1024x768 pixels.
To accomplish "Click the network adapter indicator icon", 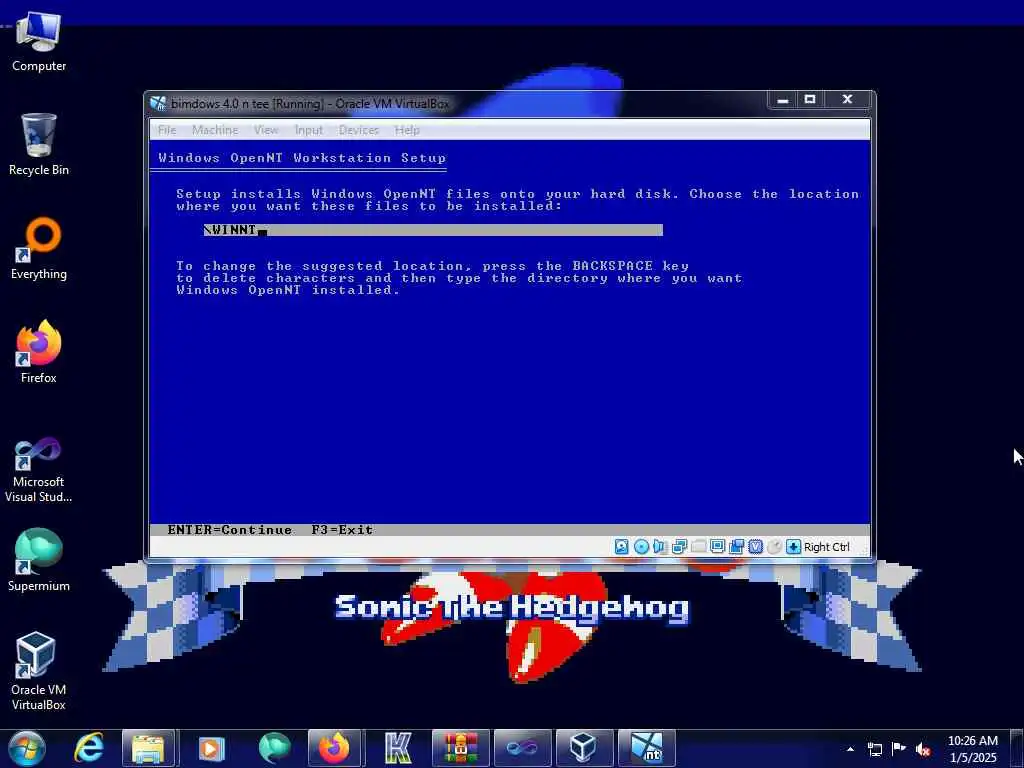I will tap(679, 547).
